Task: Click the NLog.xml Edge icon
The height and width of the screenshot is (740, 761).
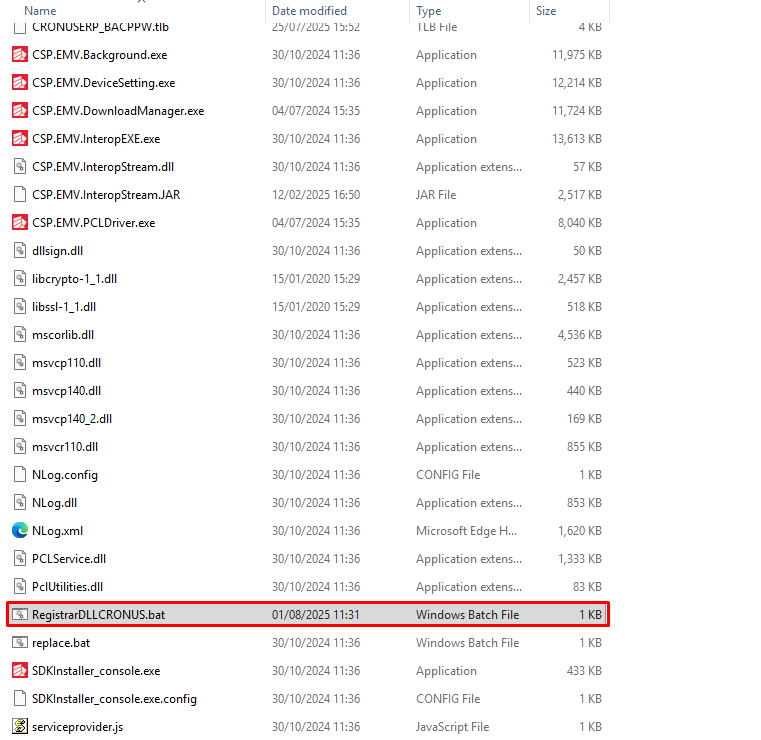Action: click(19, 531)
